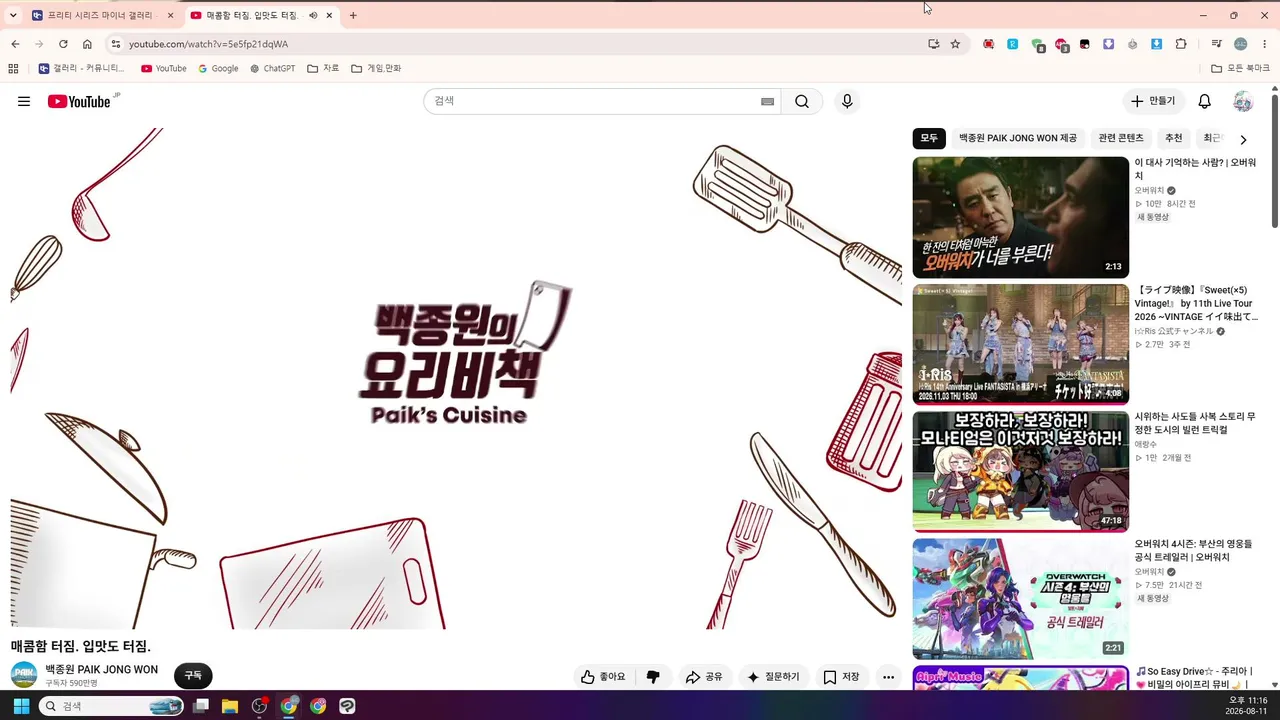Click the red screen recorder extension icon

point(988,44)
